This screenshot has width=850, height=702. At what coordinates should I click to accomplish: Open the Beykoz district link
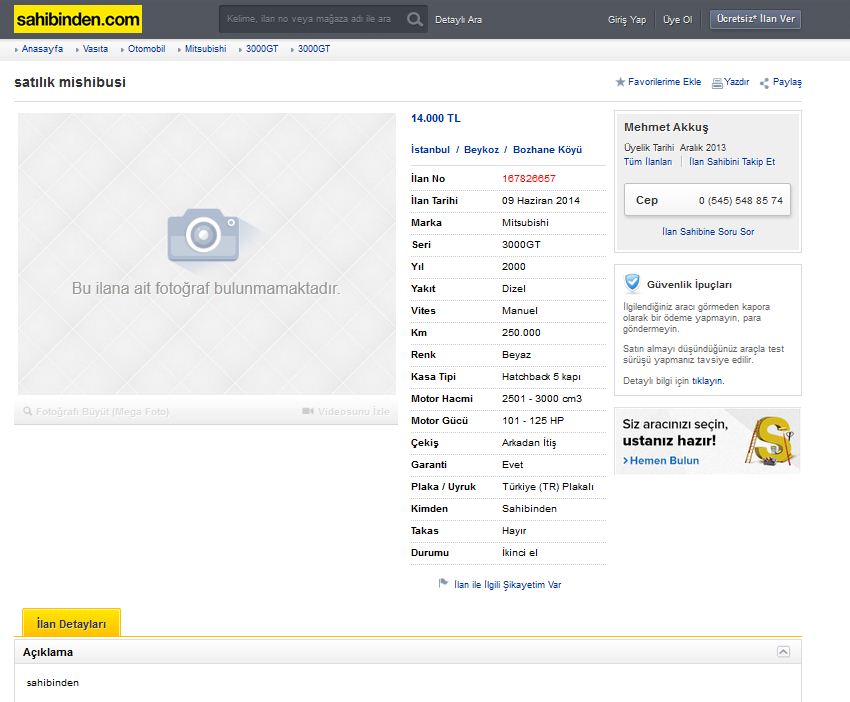[481, 150]
